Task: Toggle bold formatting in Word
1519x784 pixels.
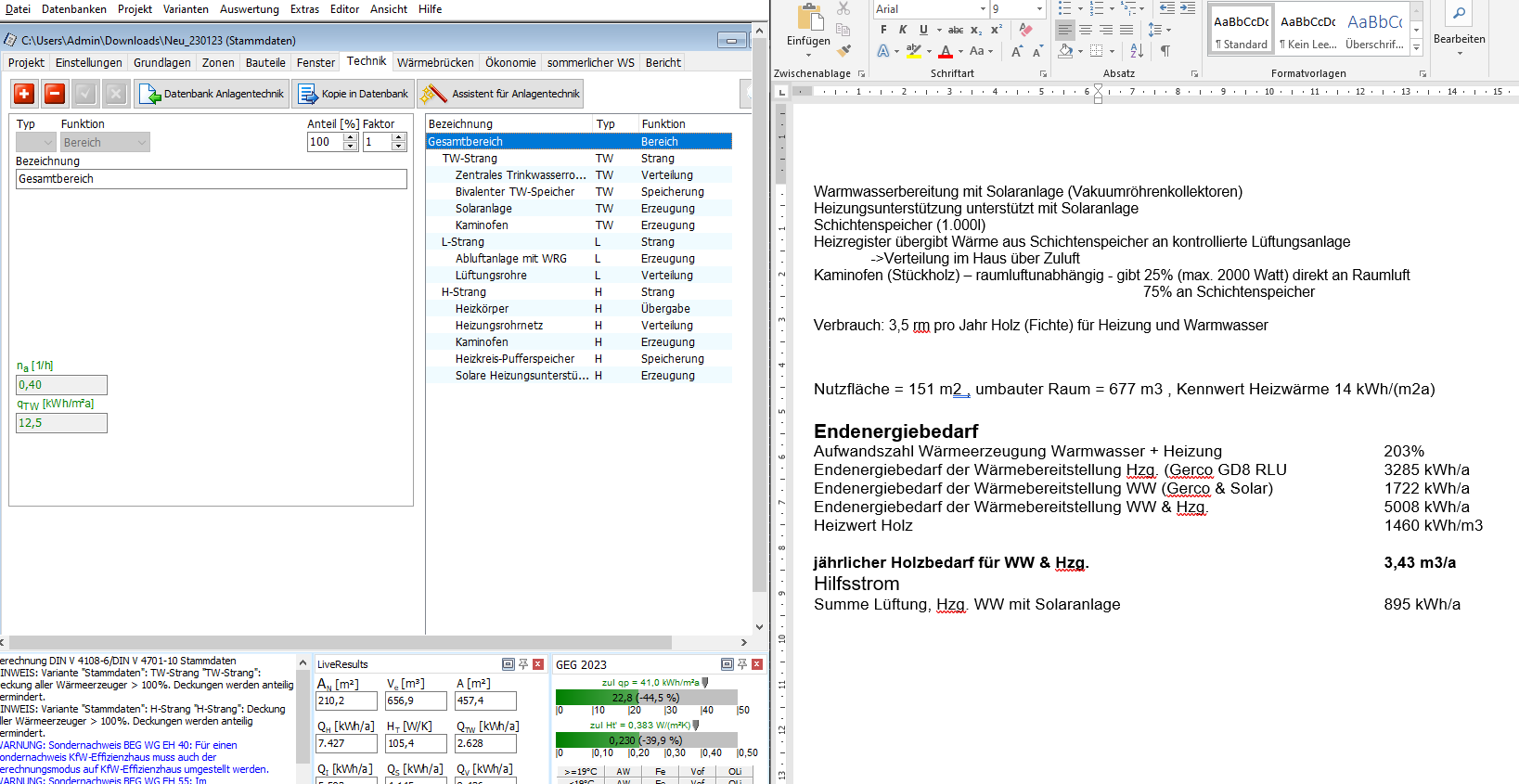Action: (x=883, y=30)
